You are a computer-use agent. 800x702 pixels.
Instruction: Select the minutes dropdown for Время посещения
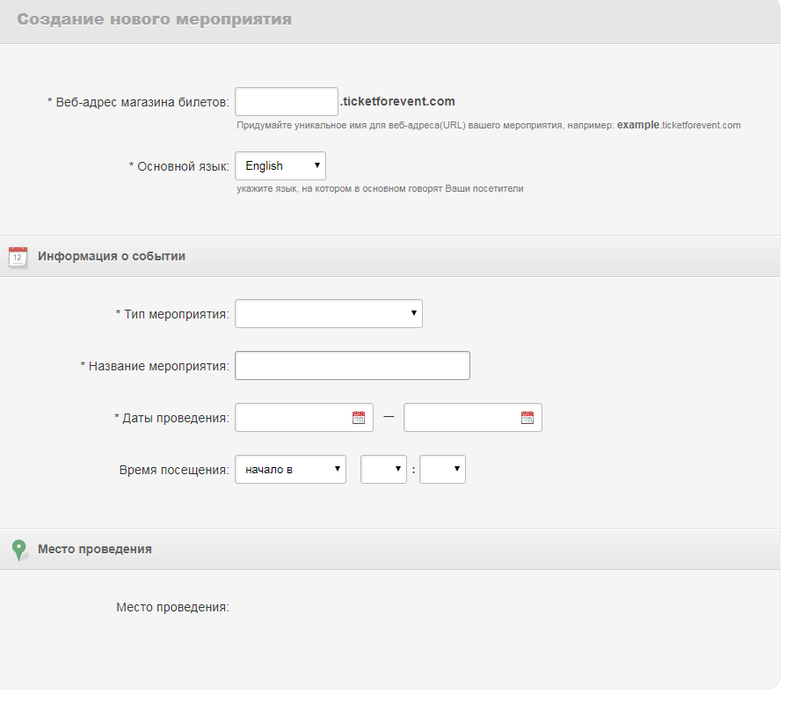pos(442,469)
